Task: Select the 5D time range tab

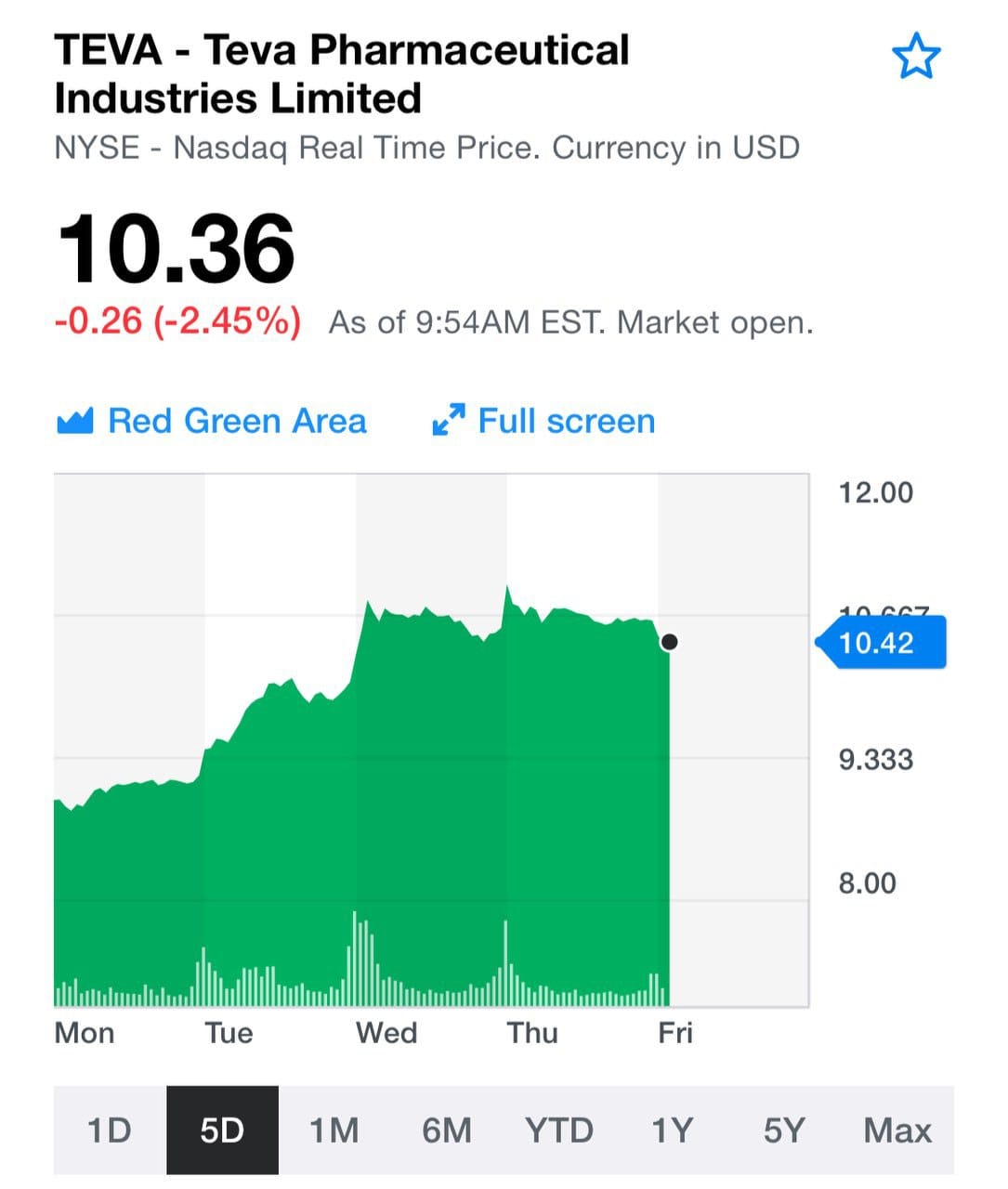Action: [x=222, y=1130]
